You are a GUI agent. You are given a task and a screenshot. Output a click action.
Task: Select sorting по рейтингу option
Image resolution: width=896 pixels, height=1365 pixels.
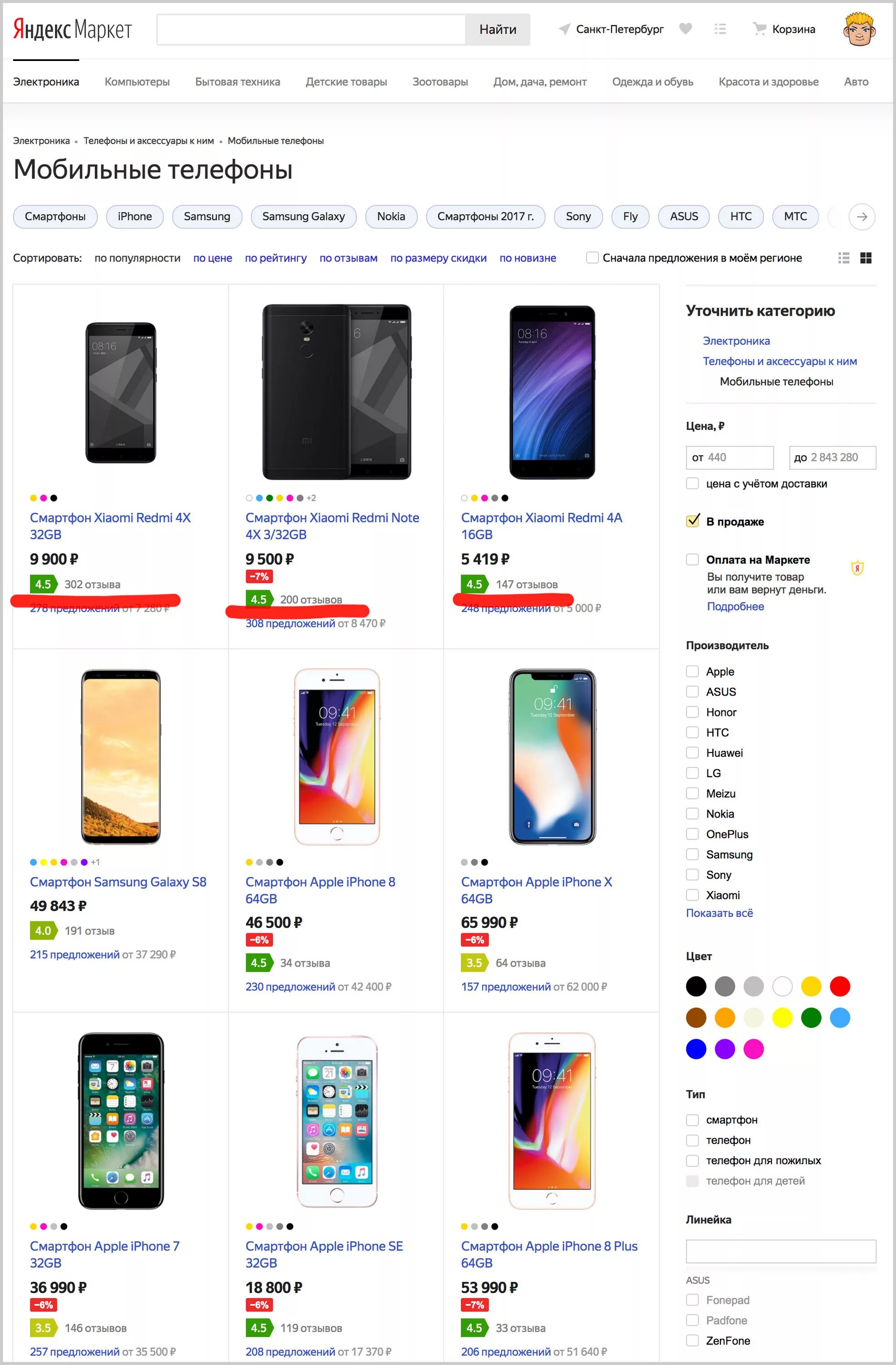[x=272, y=259]
